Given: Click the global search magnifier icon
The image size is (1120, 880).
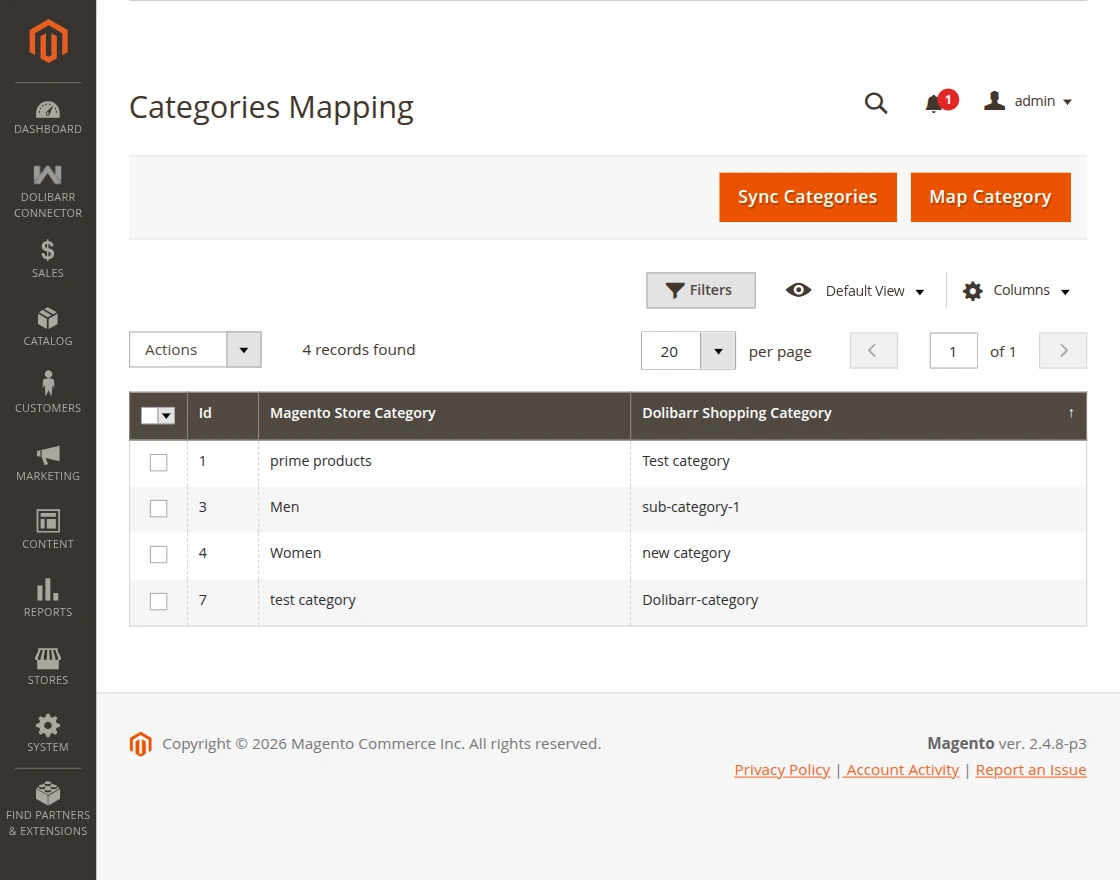Looking at the screenshot, I should click(x=876, y=103).
